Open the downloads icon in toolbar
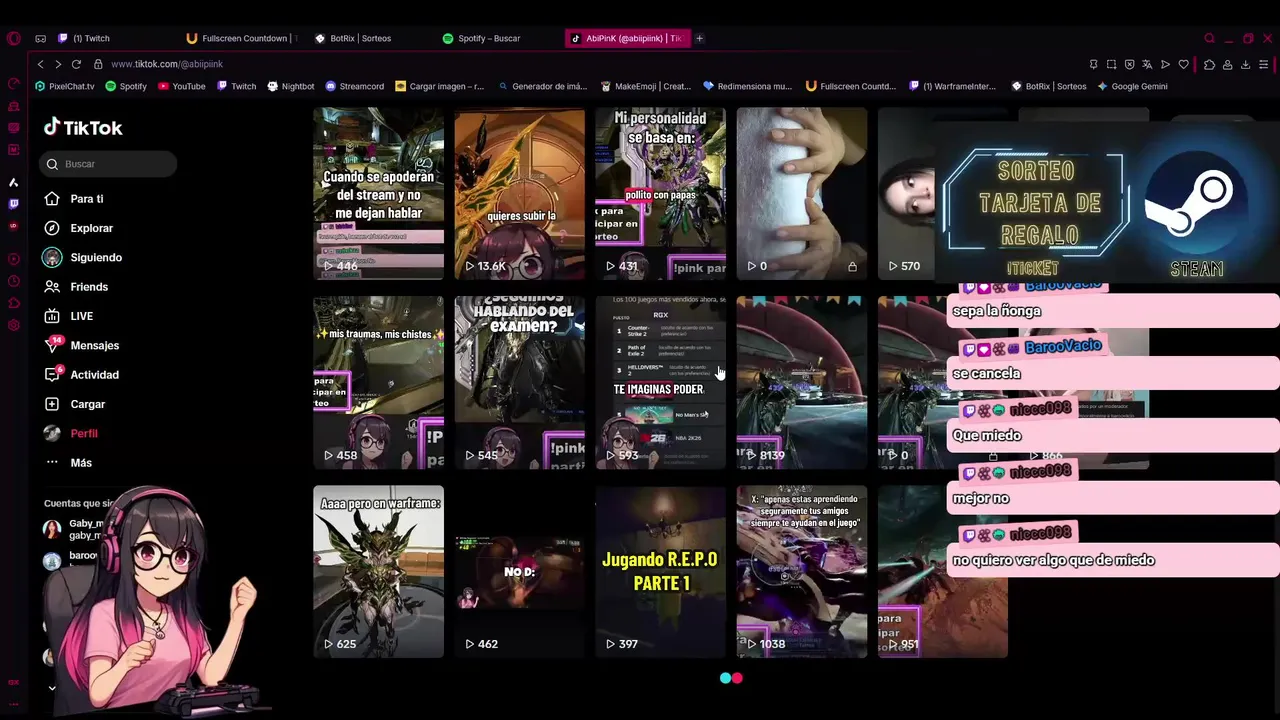This screenshot has height=720, width=1280. coord(1245,64)
